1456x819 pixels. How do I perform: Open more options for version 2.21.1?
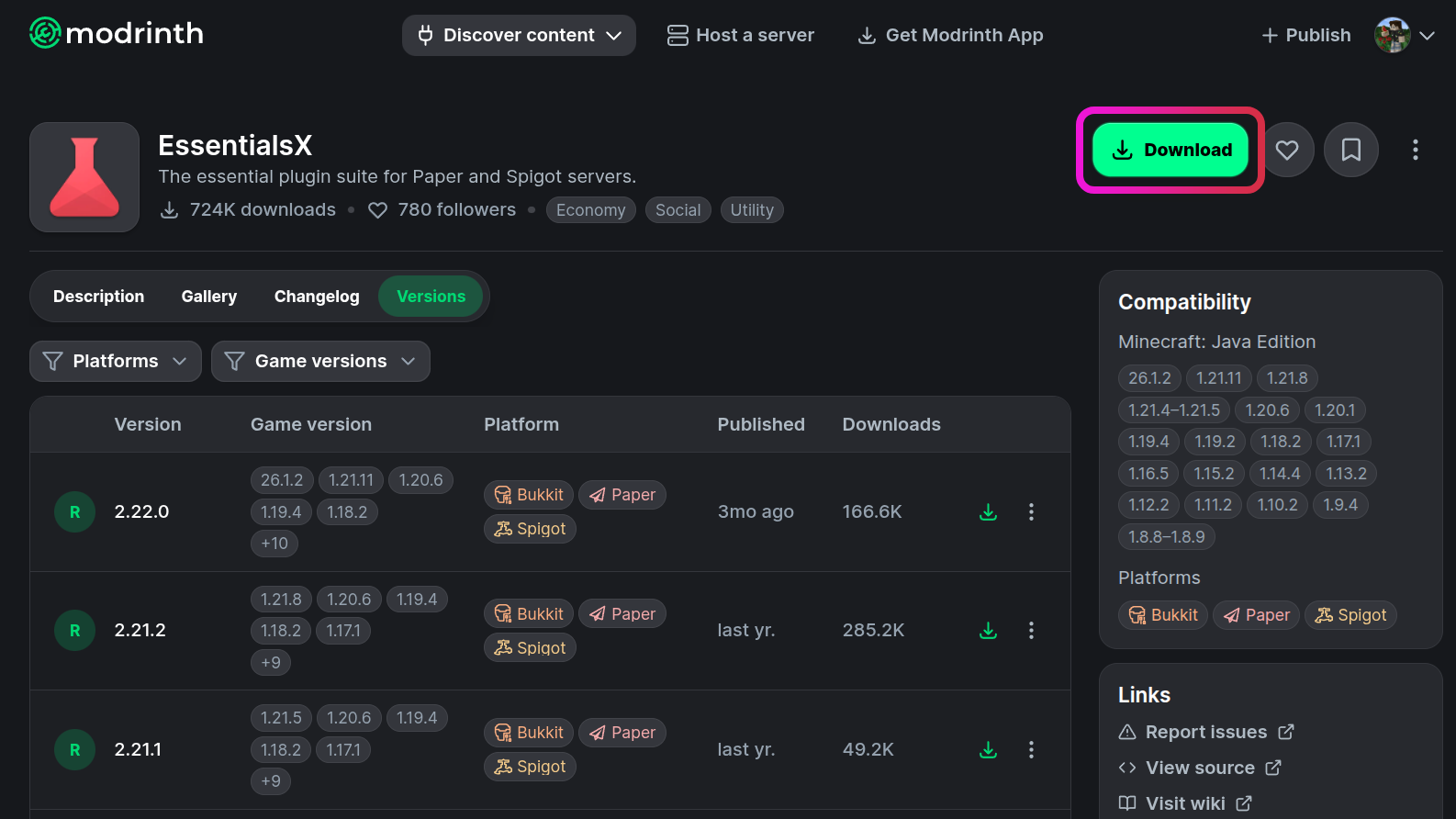(1031, 749)
